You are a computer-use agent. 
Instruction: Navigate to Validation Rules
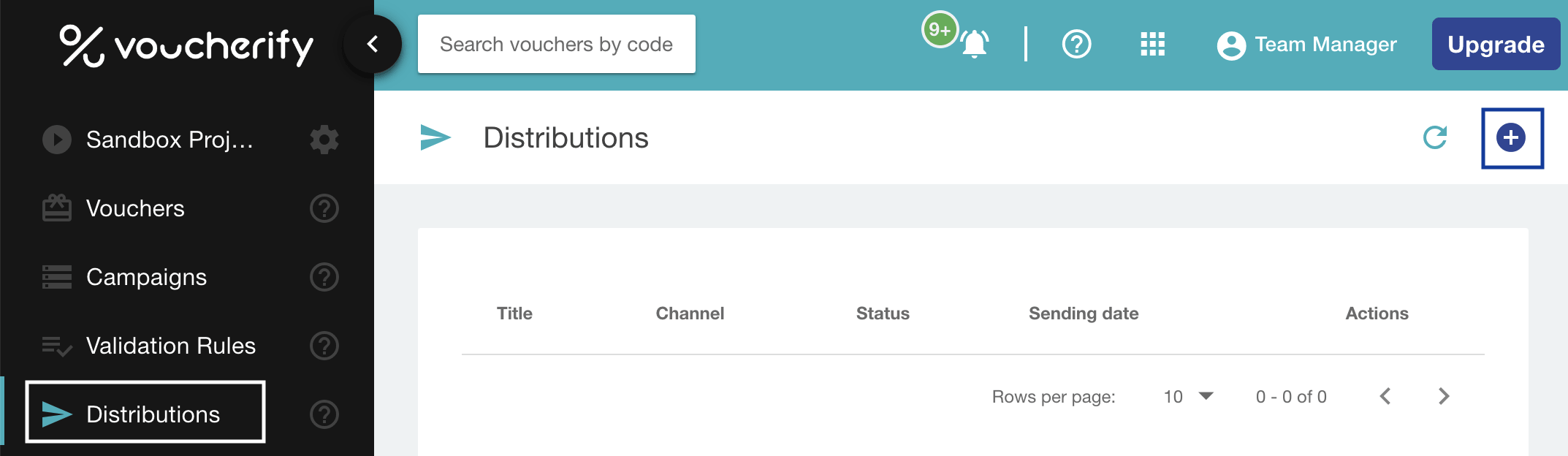[170, 346]
